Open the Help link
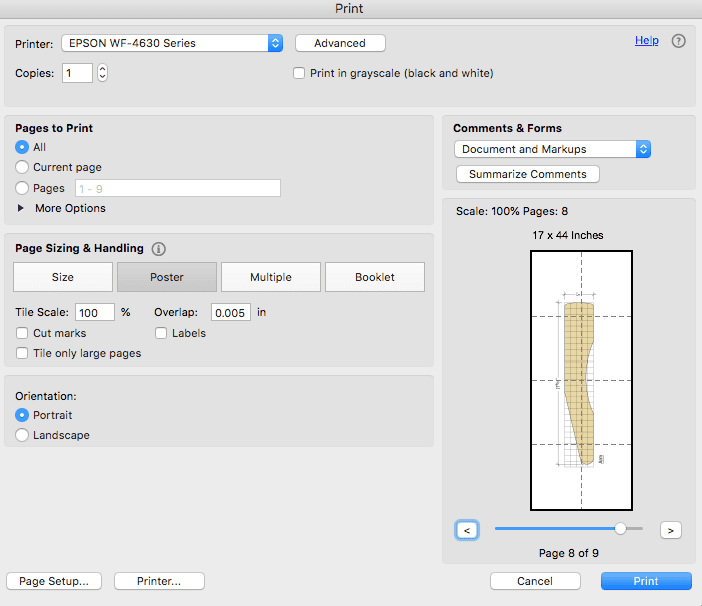The image size is (702, 606). tap(646, 41)
